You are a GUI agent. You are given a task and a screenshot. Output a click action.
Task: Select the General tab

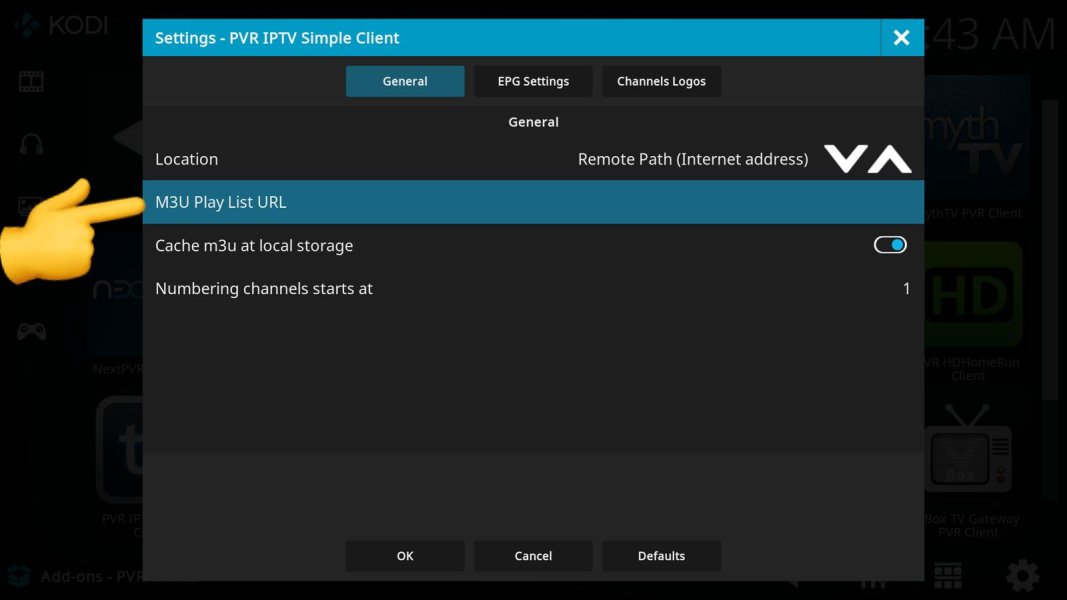[405, 81]
